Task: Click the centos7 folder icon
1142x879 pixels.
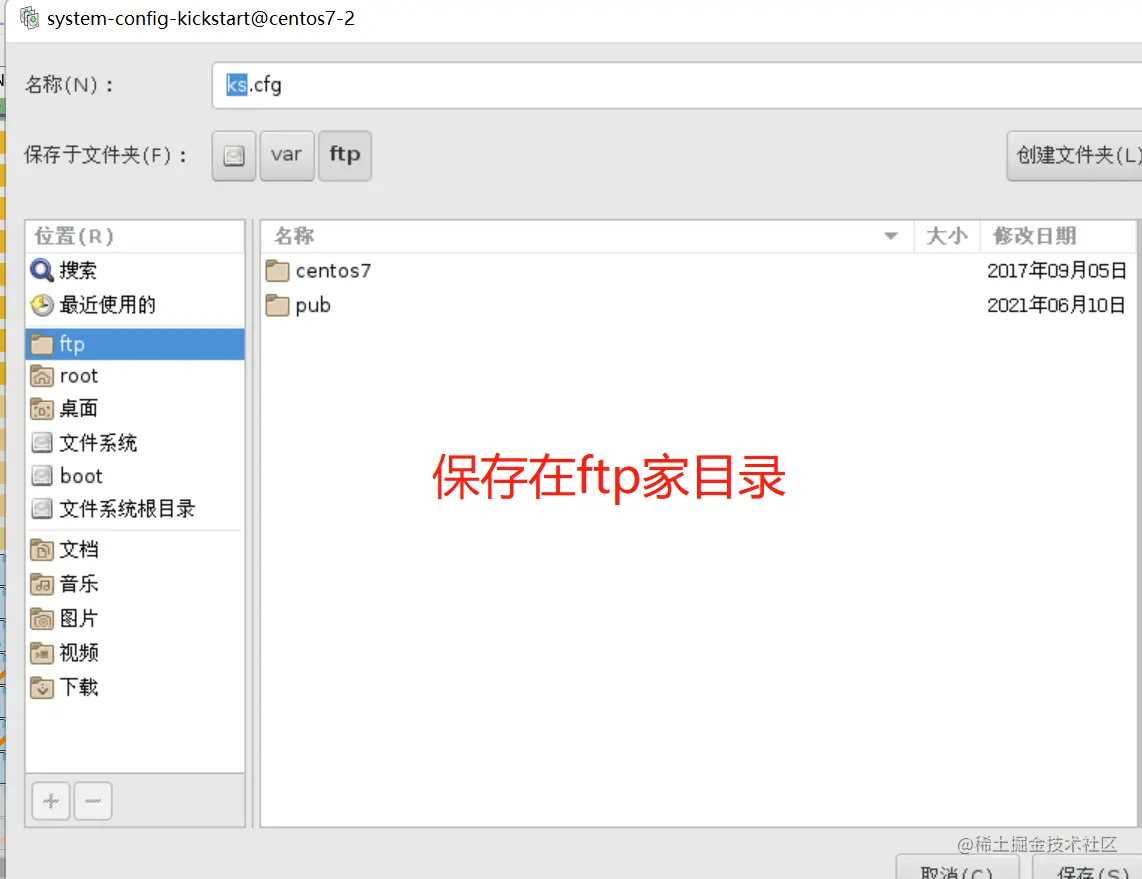Action: coord(277,271)
